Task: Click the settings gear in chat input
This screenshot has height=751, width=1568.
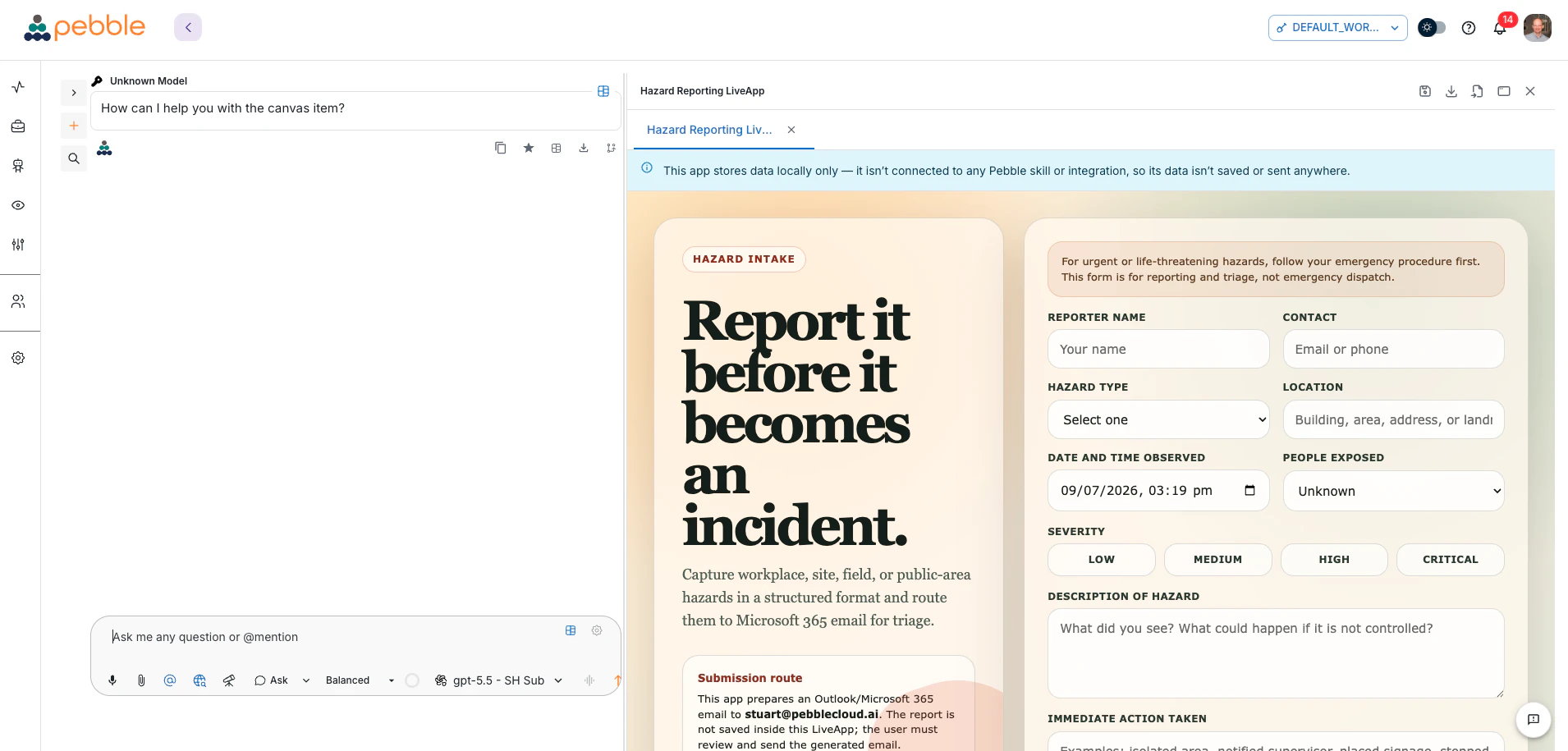Action: [597, 630]
